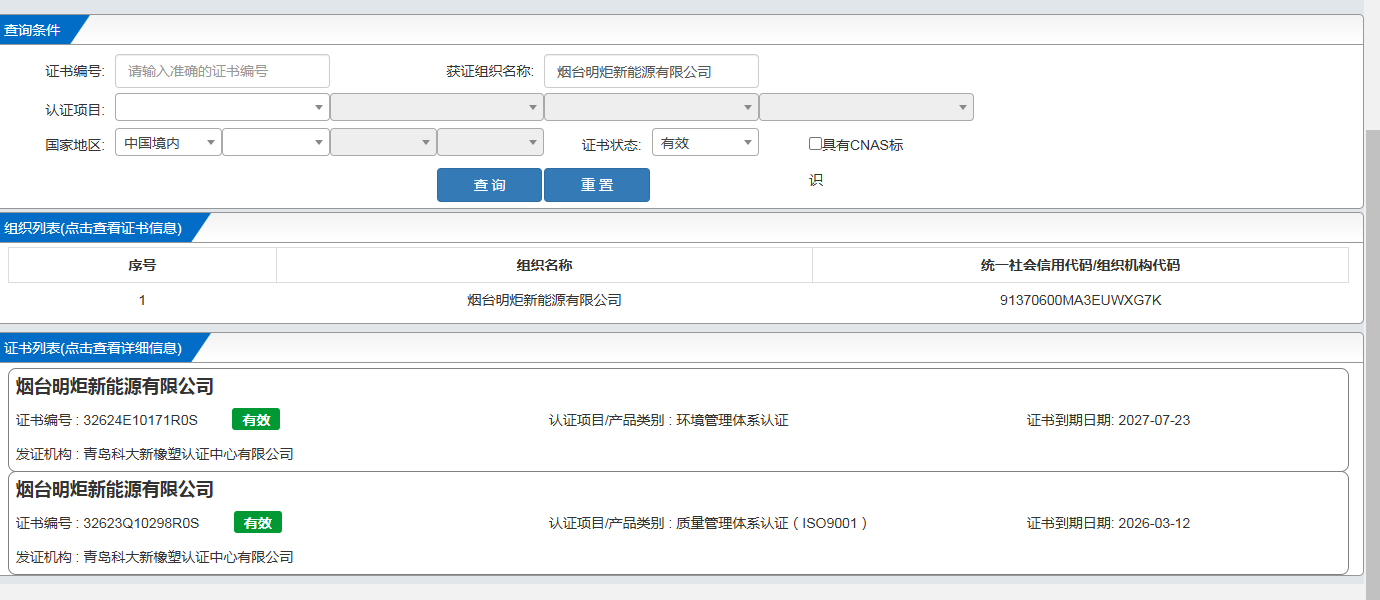Screen dimensions: 1380x600
Task: Tick the 具有CNAS标识 checkbox
Action: tap(815, 144)
